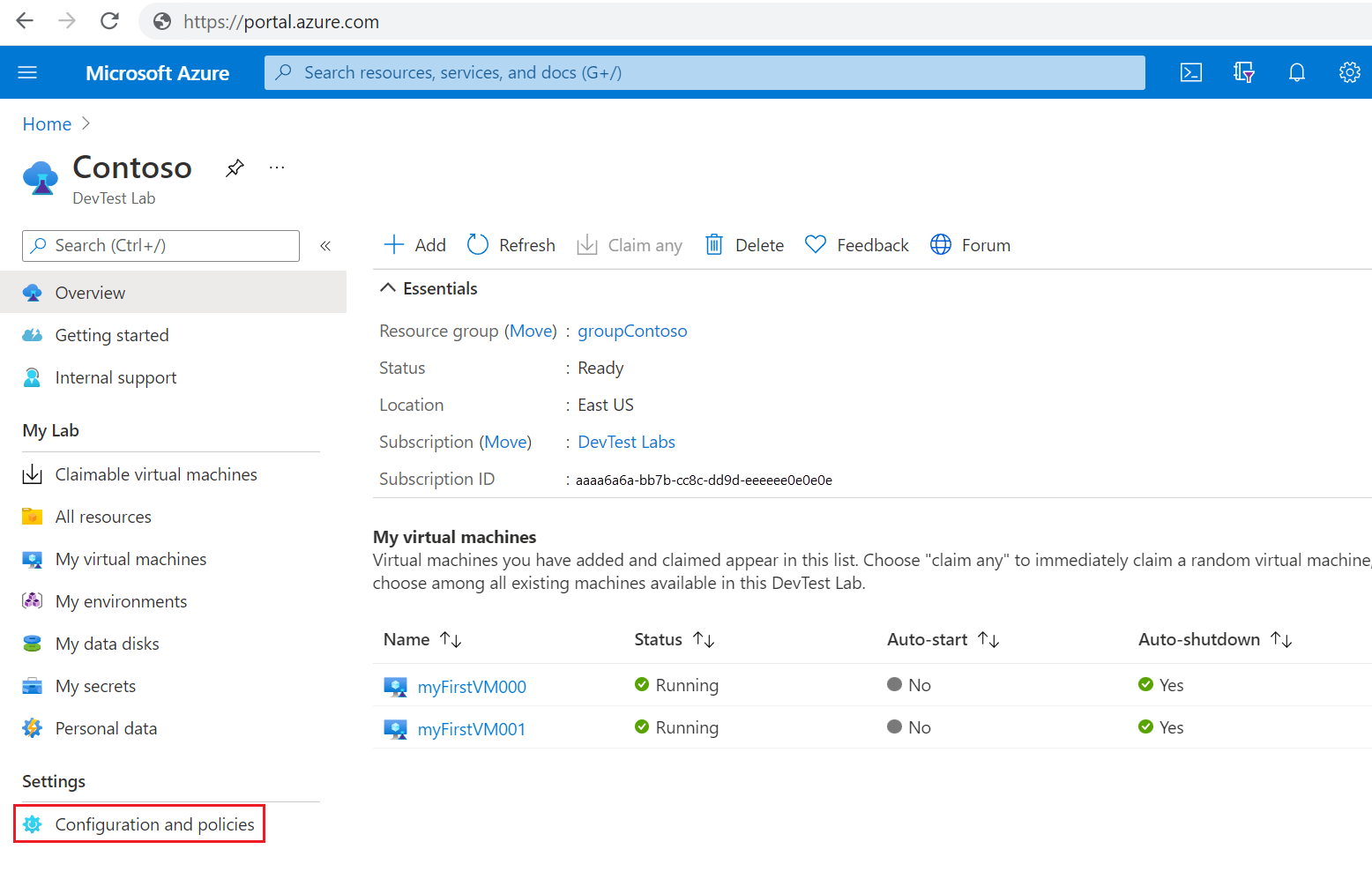The height and width of the screenshot is (879, 1372).
Task: Click Auto-shutdown Yes for myFirstVM001
Action: [1161, 727]
